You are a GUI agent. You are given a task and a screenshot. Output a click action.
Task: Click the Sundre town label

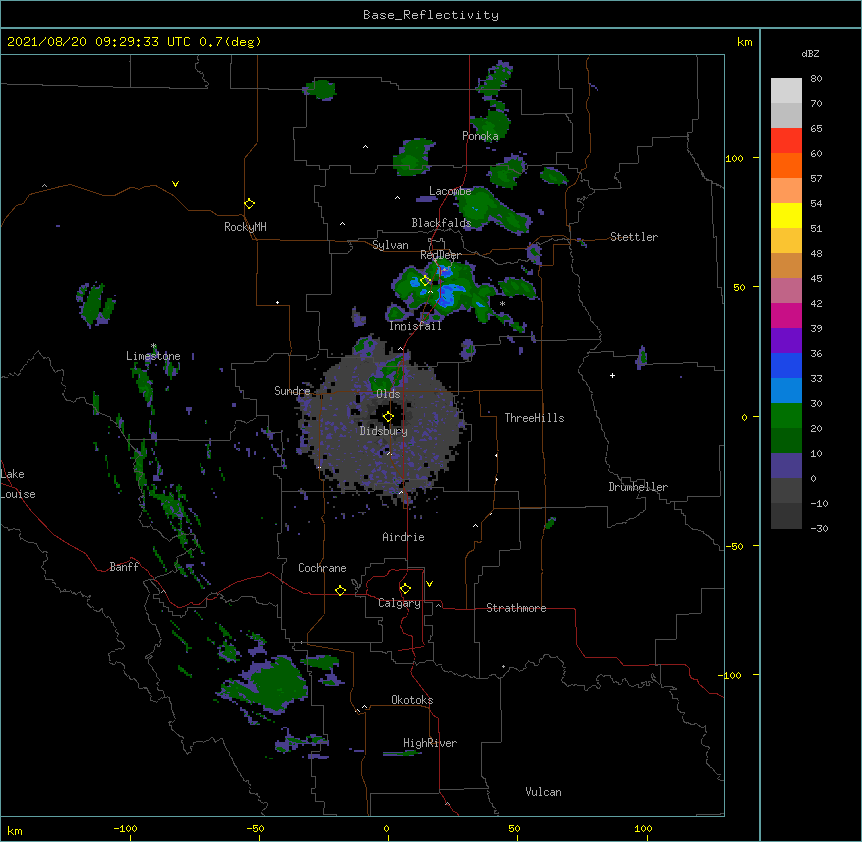coord(292,391)
